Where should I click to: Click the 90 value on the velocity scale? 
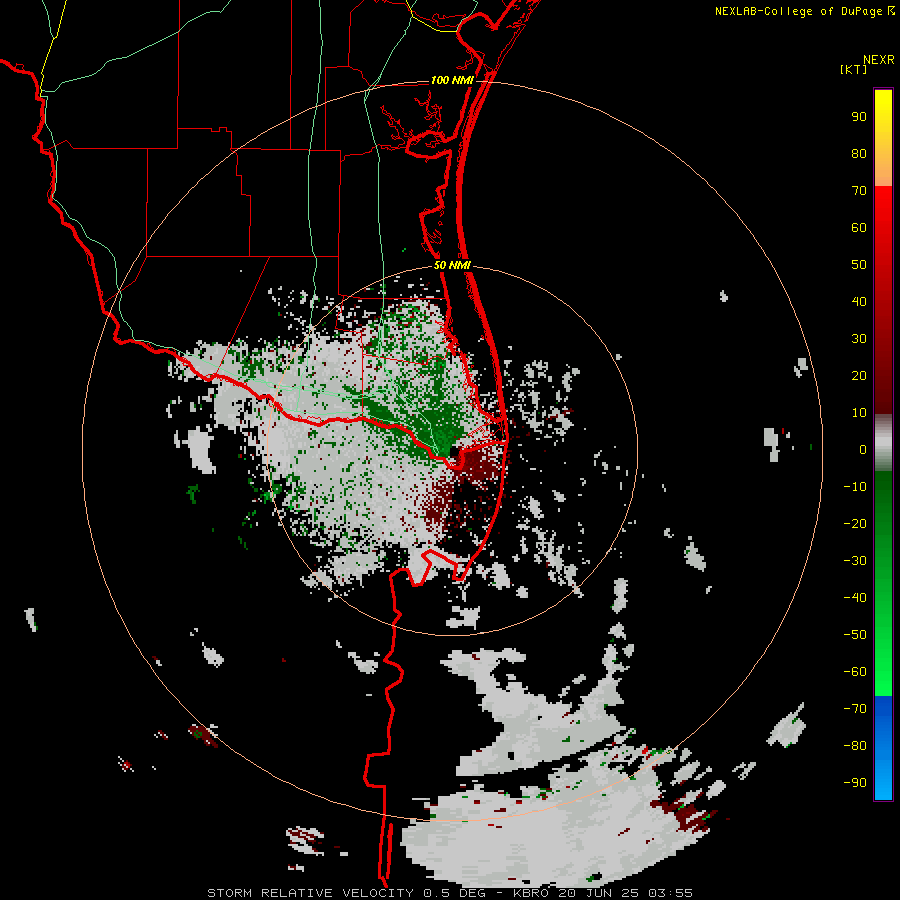tap(859, 117)
